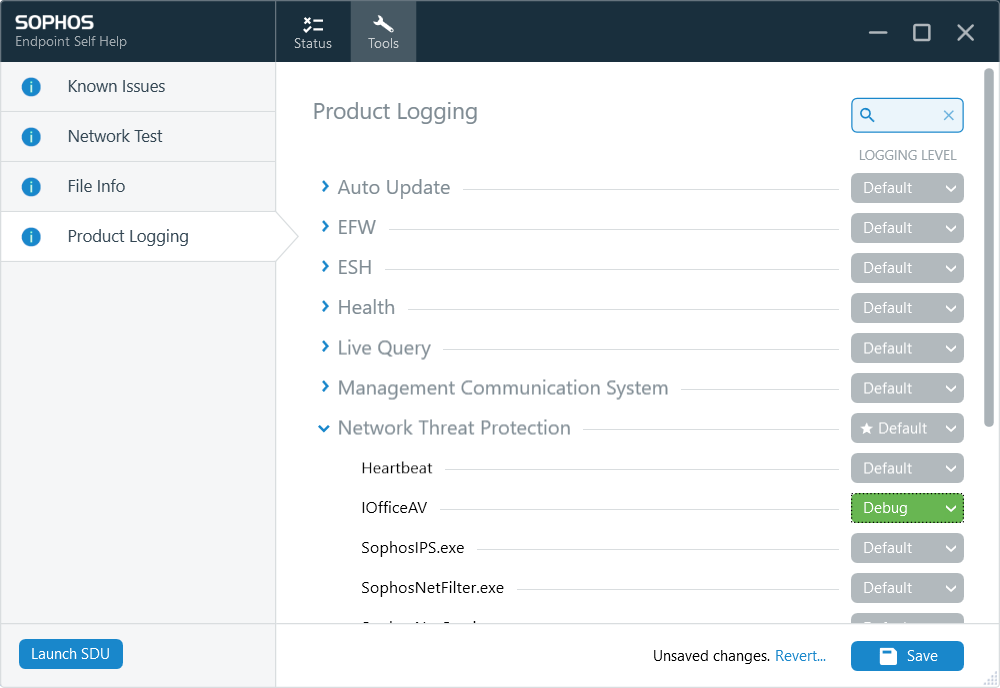Click the info icon beside Known Issues
This screenshot has height=688, width=1000.
click(31, 87)
